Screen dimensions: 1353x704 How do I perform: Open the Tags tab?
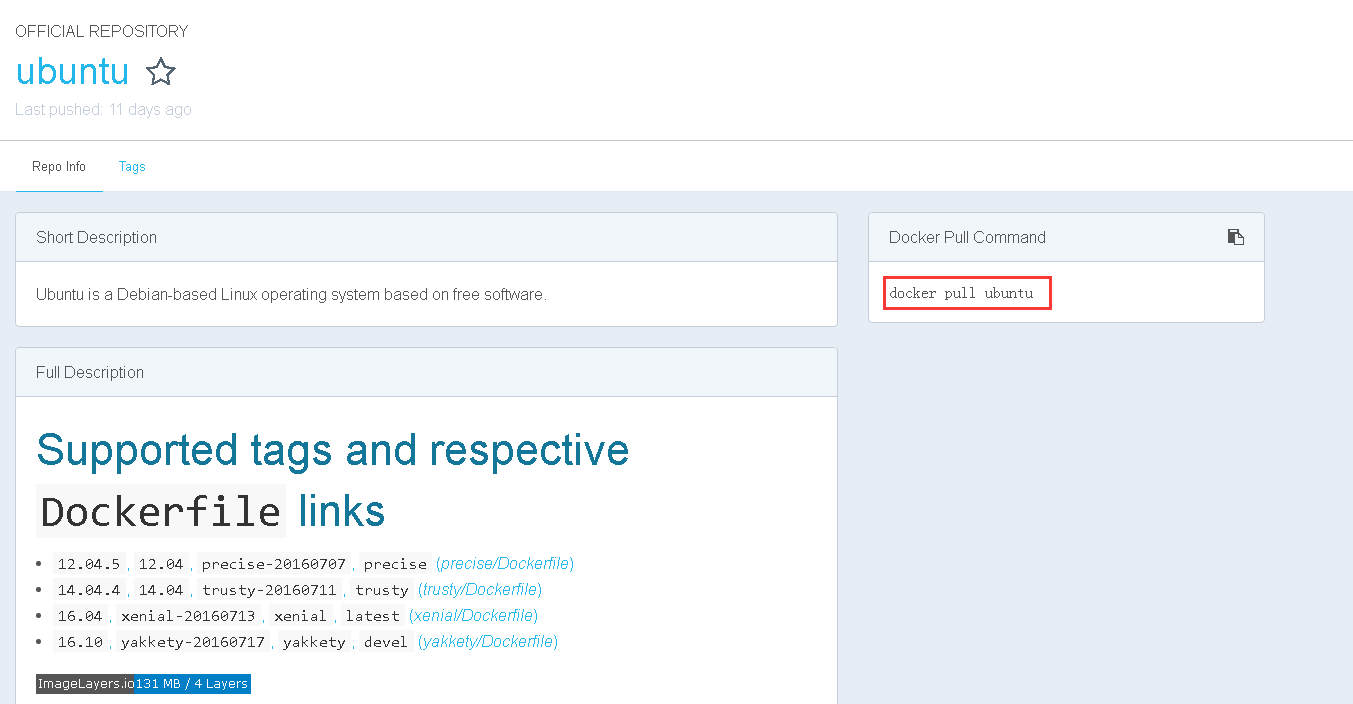click(132, 167)
